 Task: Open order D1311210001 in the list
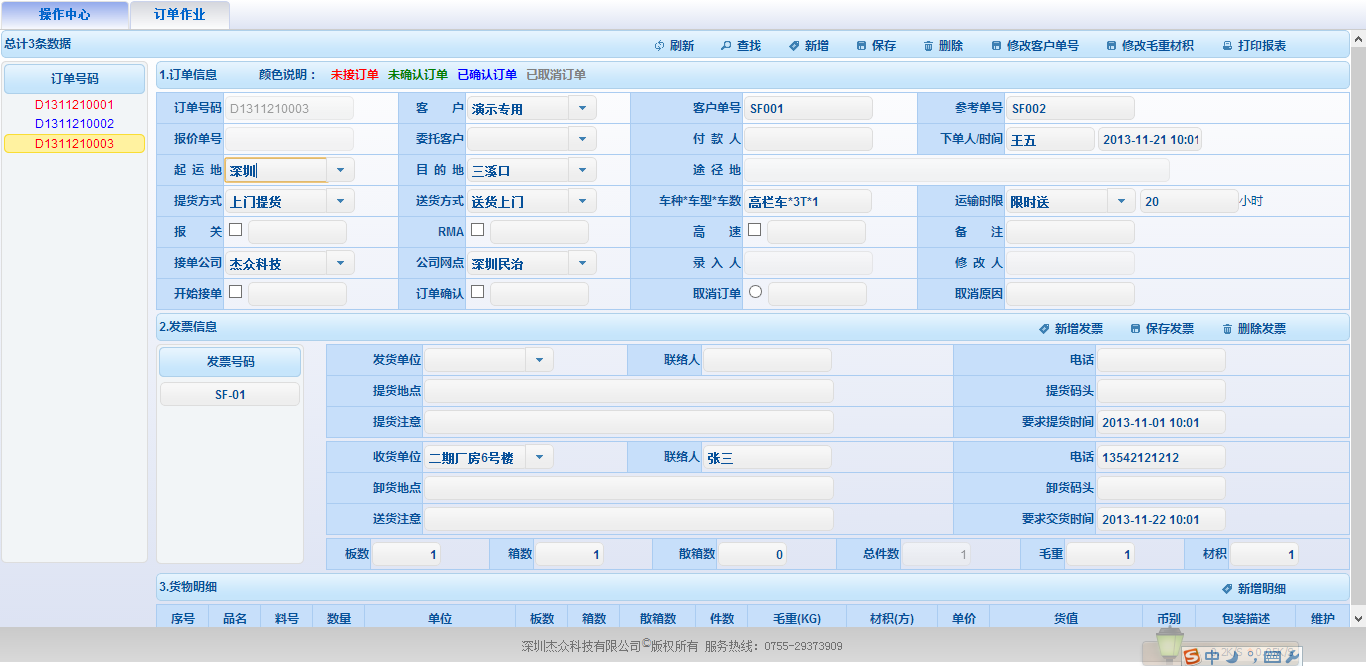tap(74, 105)
